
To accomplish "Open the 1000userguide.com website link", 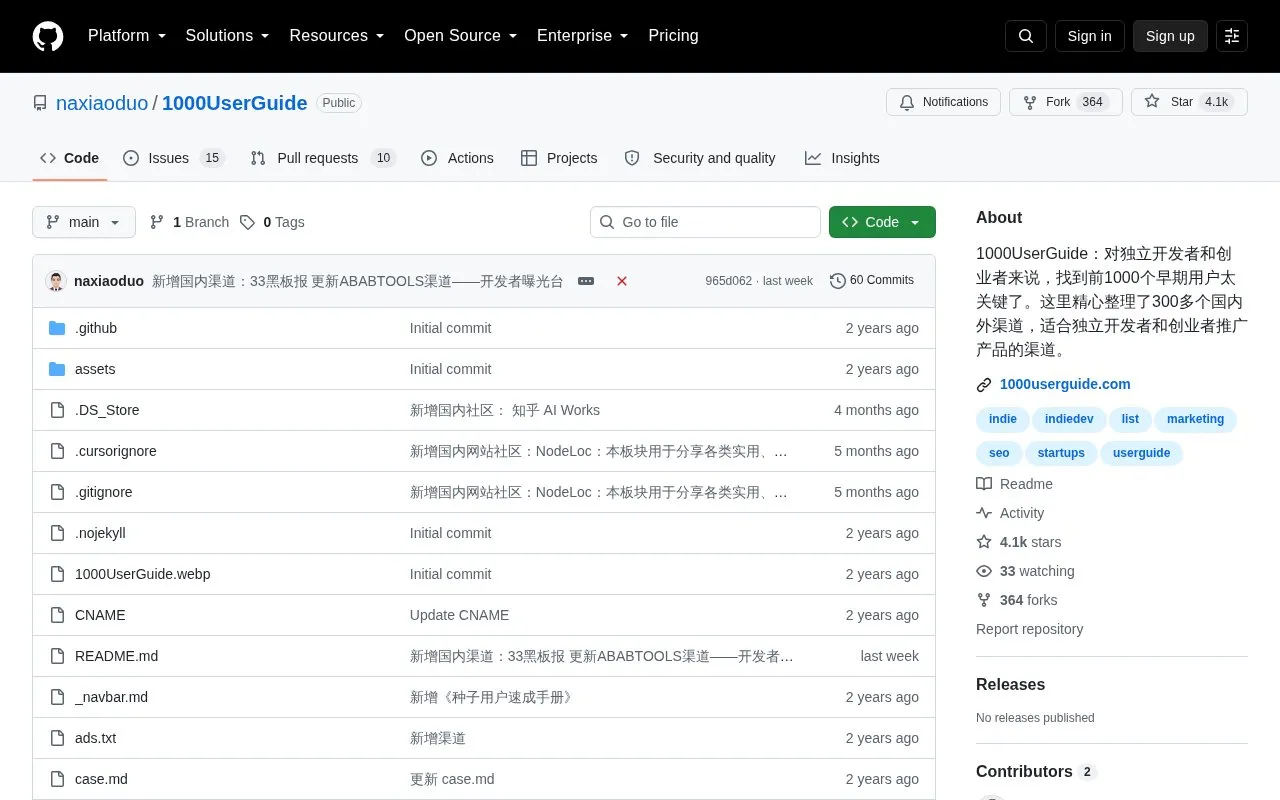I will click(x=1065, y=384).
